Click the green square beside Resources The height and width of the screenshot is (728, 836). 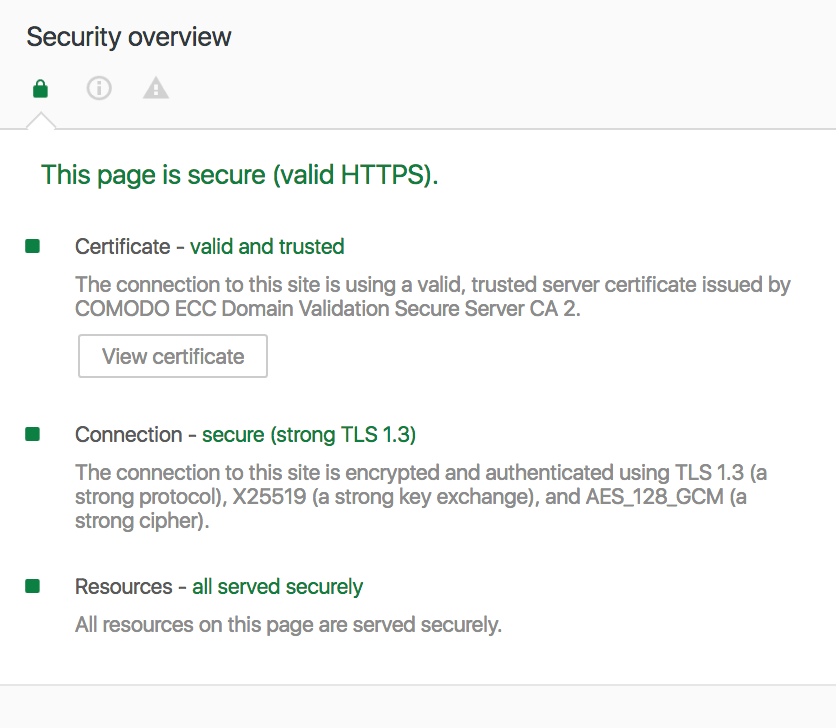tap(33, 586)
